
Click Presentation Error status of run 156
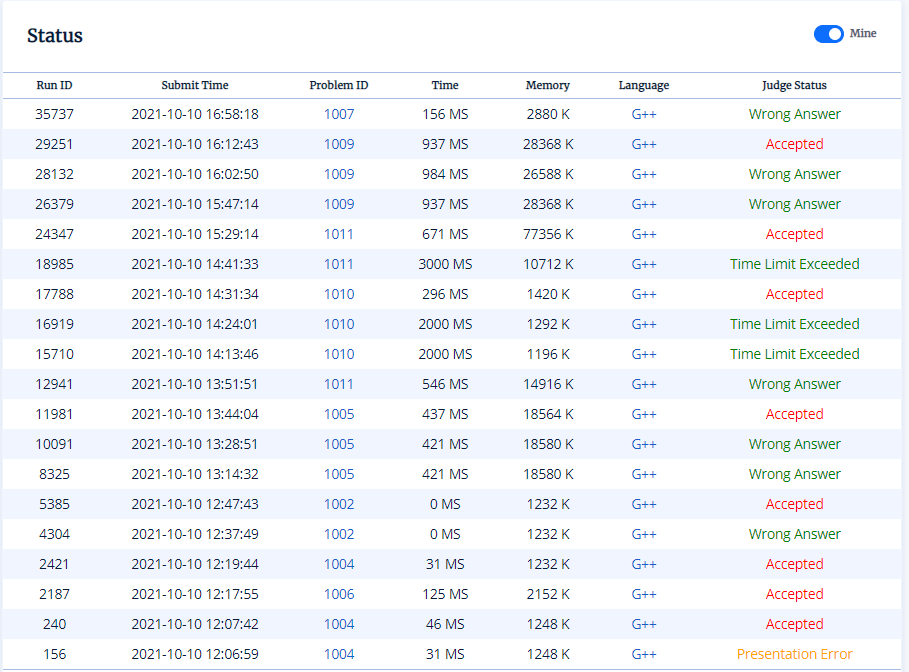pyautogui.click(x=794, y=654)
